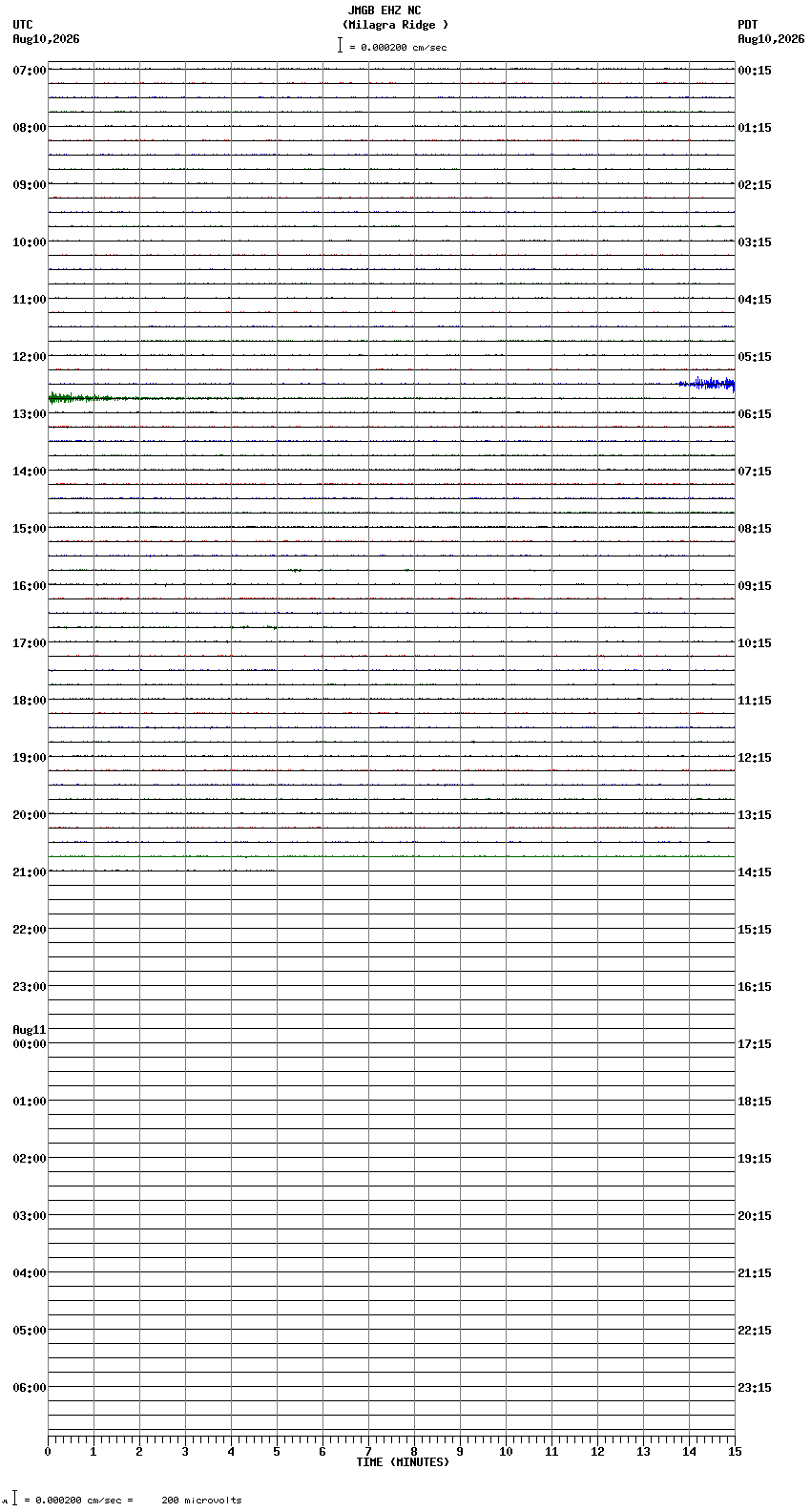Select the 23:15 PDT row label
811x1512 pixels.
pos(755,1388)
